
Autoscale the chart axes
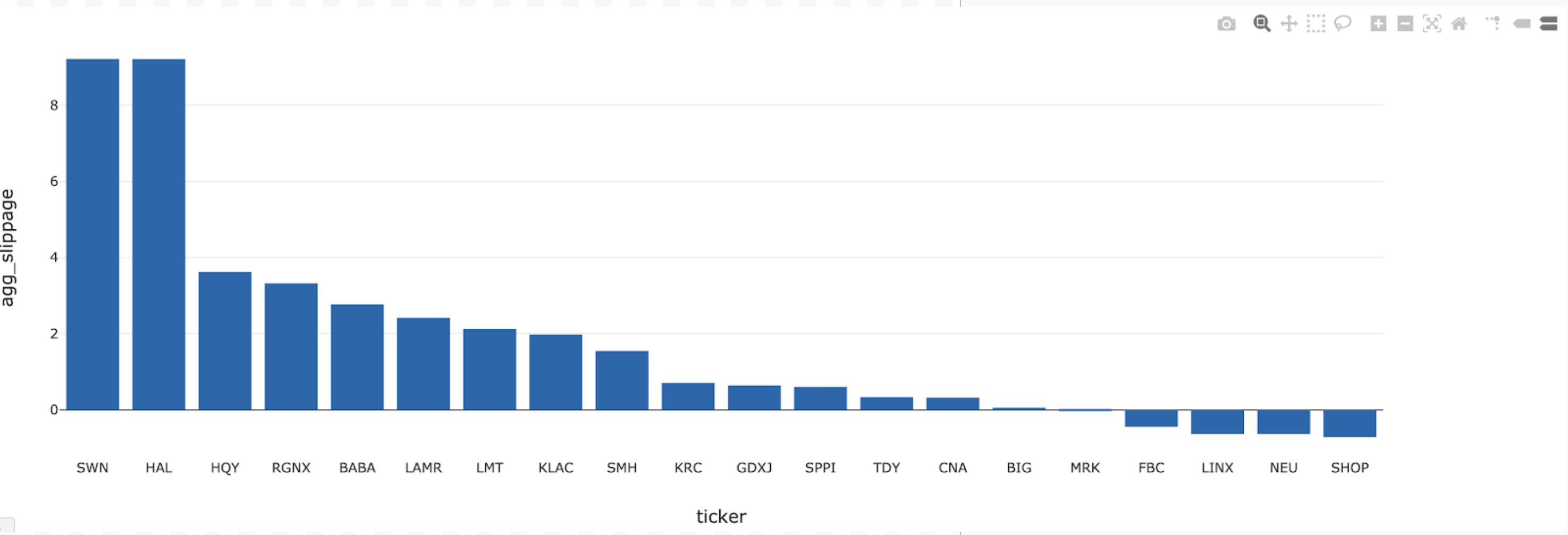pyautogui.click(x=1431, y=24)
